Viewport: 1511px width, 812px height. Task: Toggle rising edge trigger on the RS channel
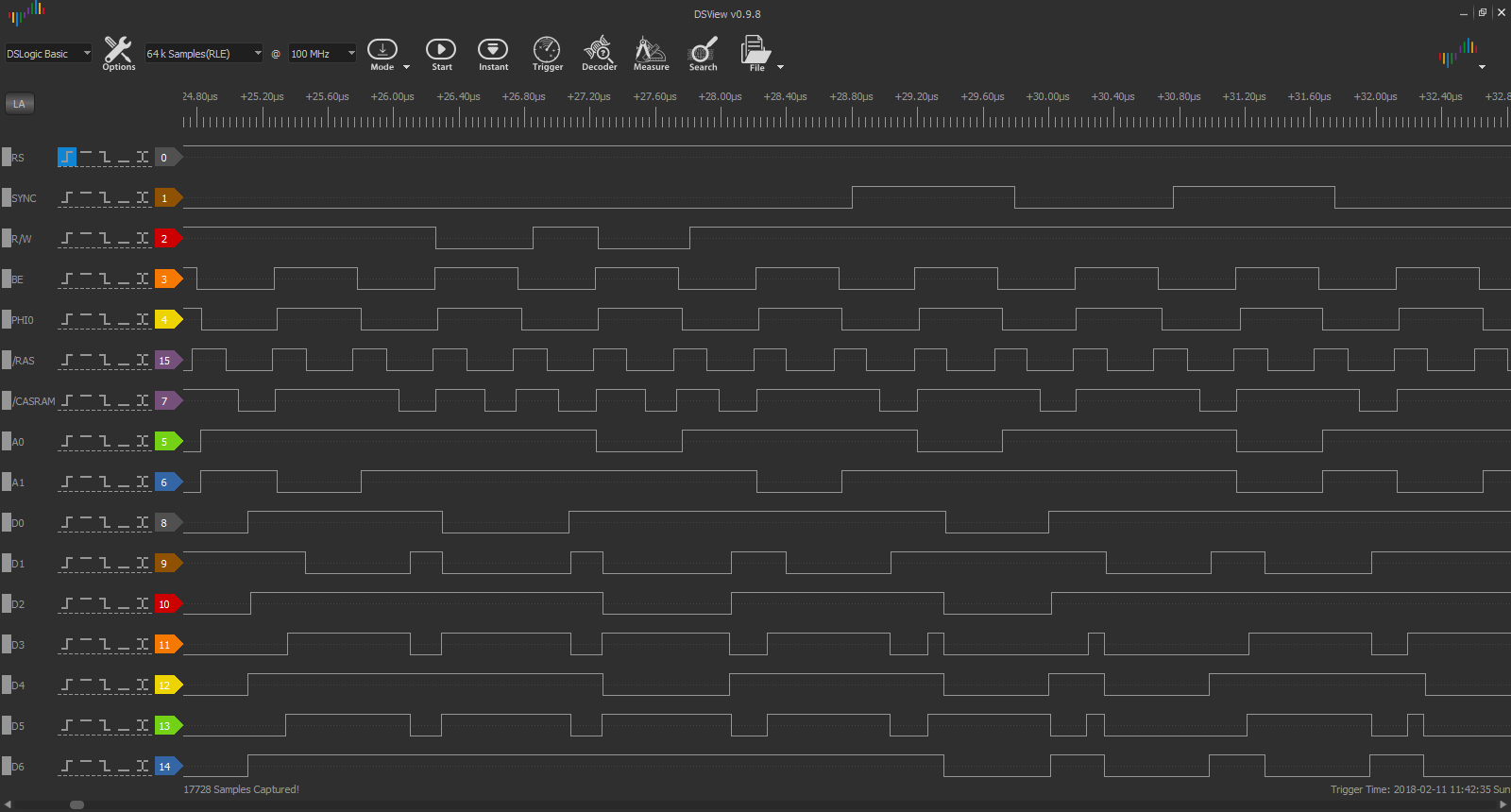click(x=67, y=158)
